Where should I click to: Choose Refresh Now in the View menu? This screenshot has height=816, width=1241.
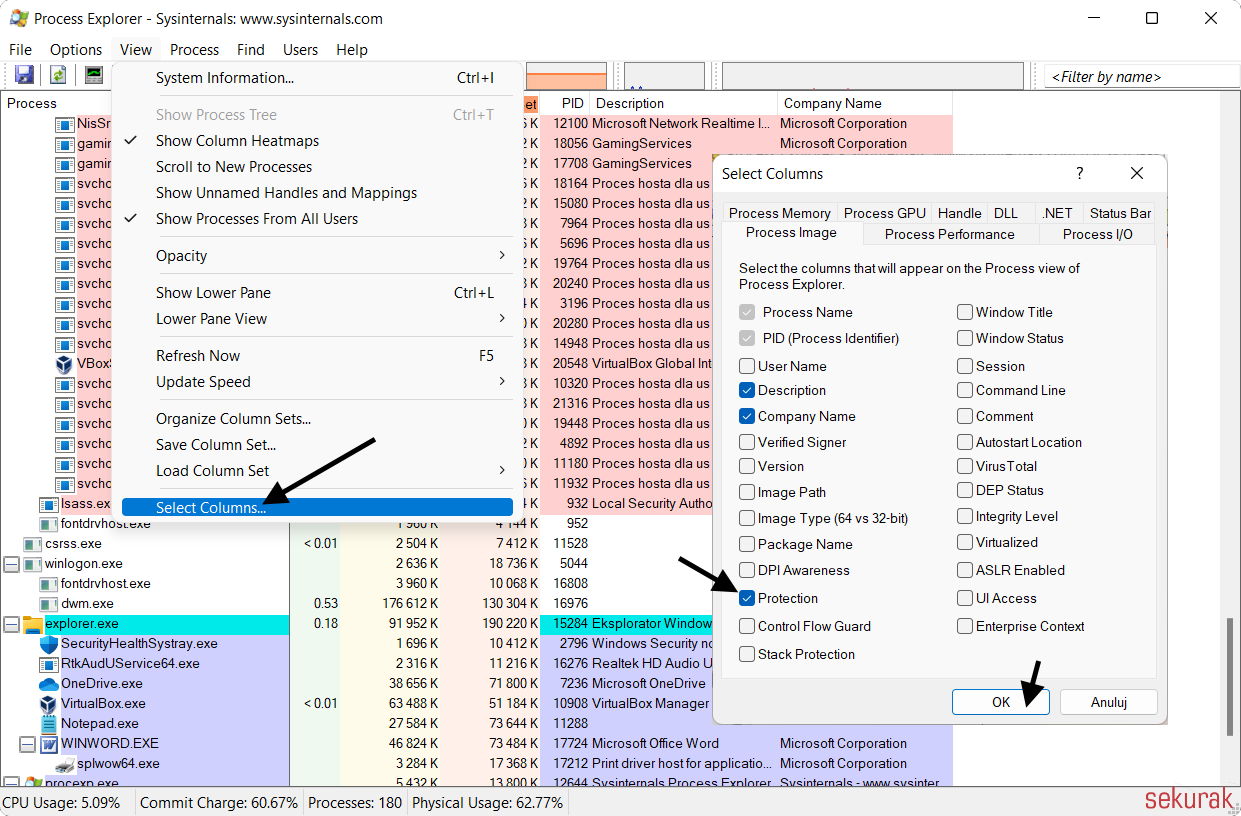click(317, 356)
